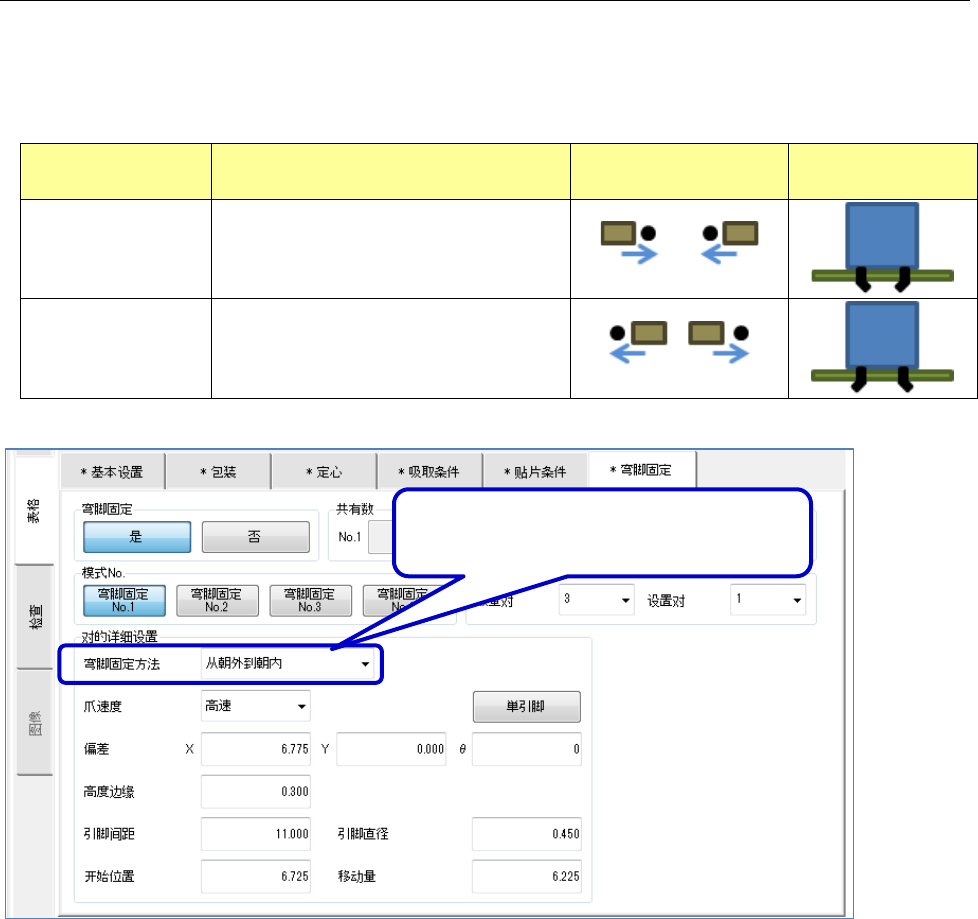Edit the 偏差 θ field

(x=526, y=749)
